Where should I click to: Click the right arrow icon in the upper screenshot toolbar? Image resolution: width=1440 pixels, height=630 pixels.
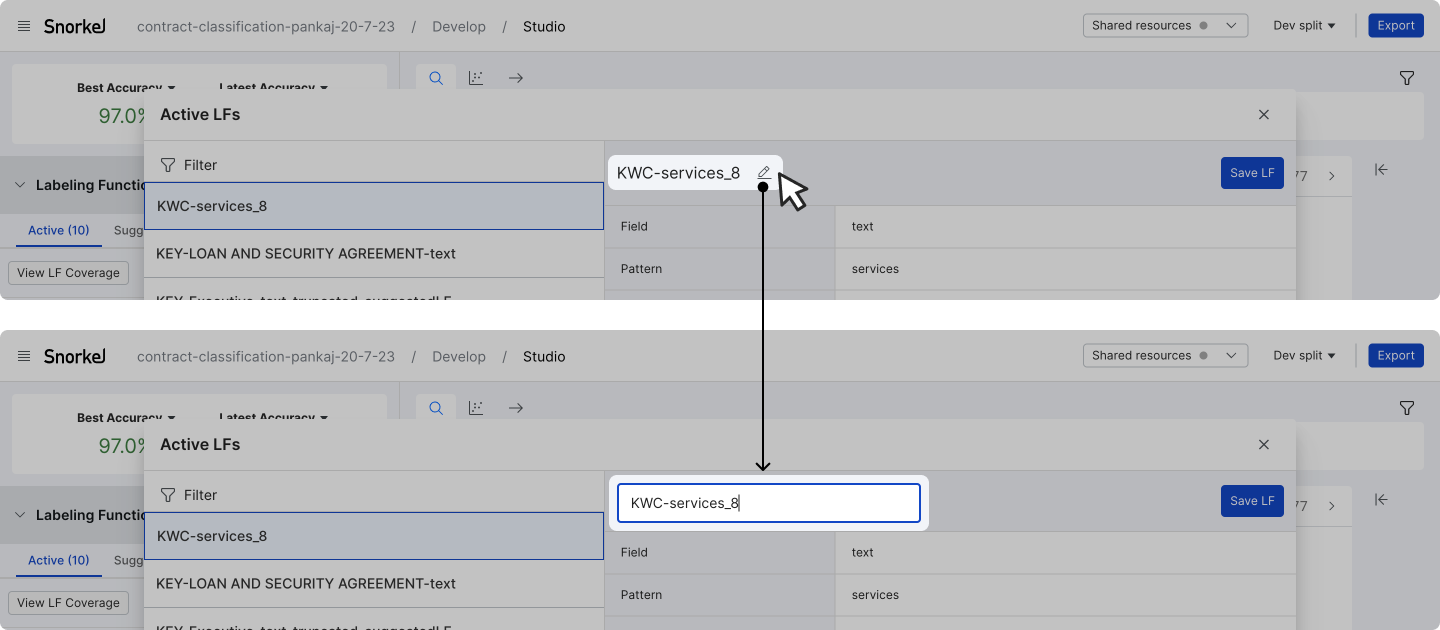(x=516, y=78)
